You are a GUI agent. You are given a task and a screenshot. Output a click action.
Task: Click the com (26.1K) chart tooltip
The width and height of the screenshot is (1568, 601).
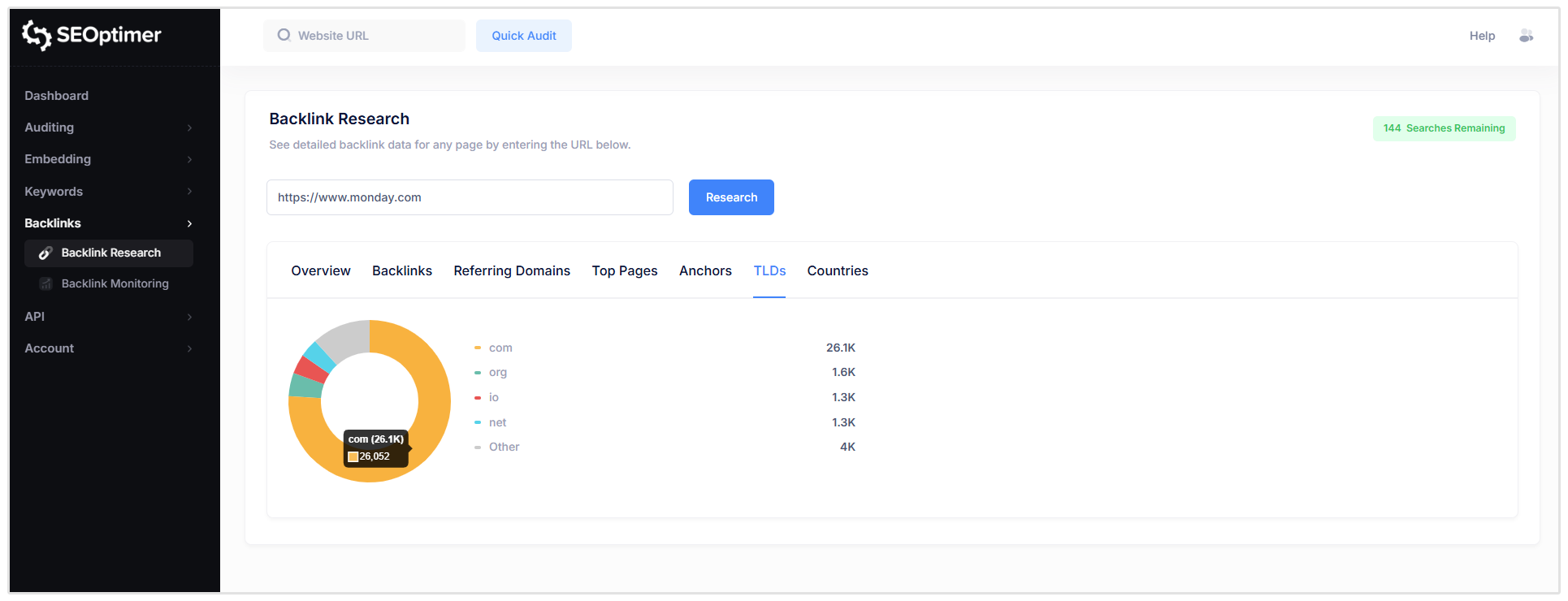tap(376, 448)
